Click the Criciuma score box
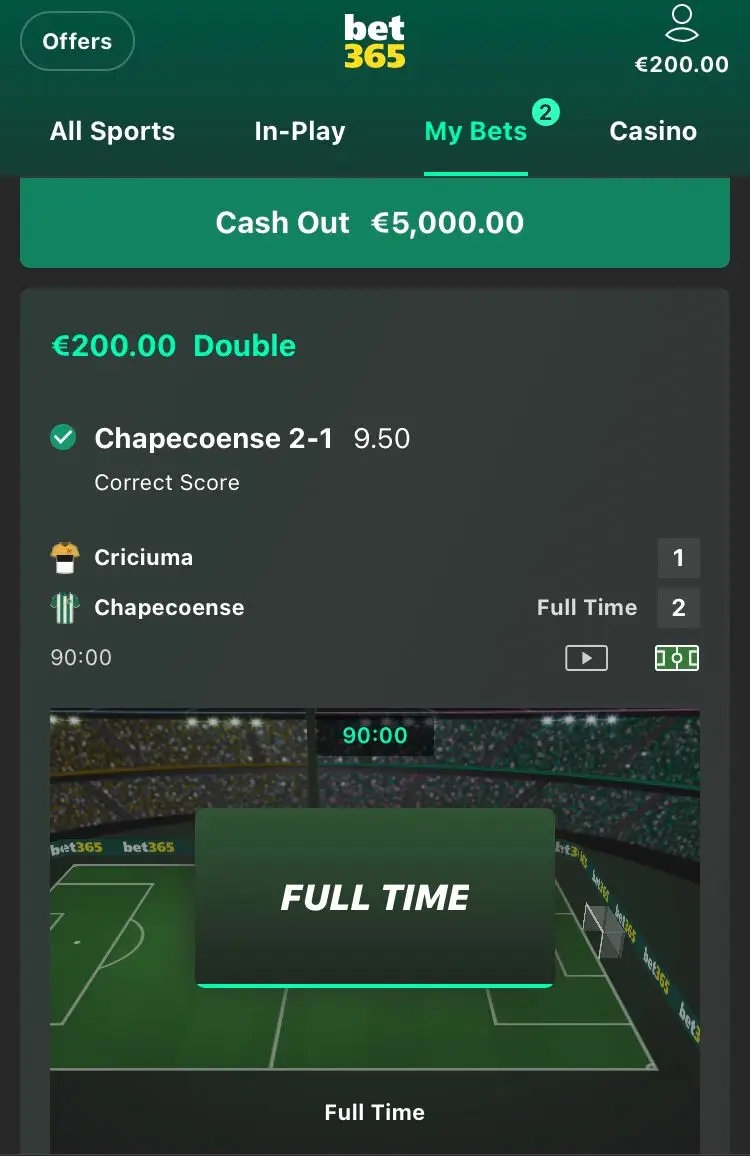This screenshot has height=1156, width=750. point(678,558)
